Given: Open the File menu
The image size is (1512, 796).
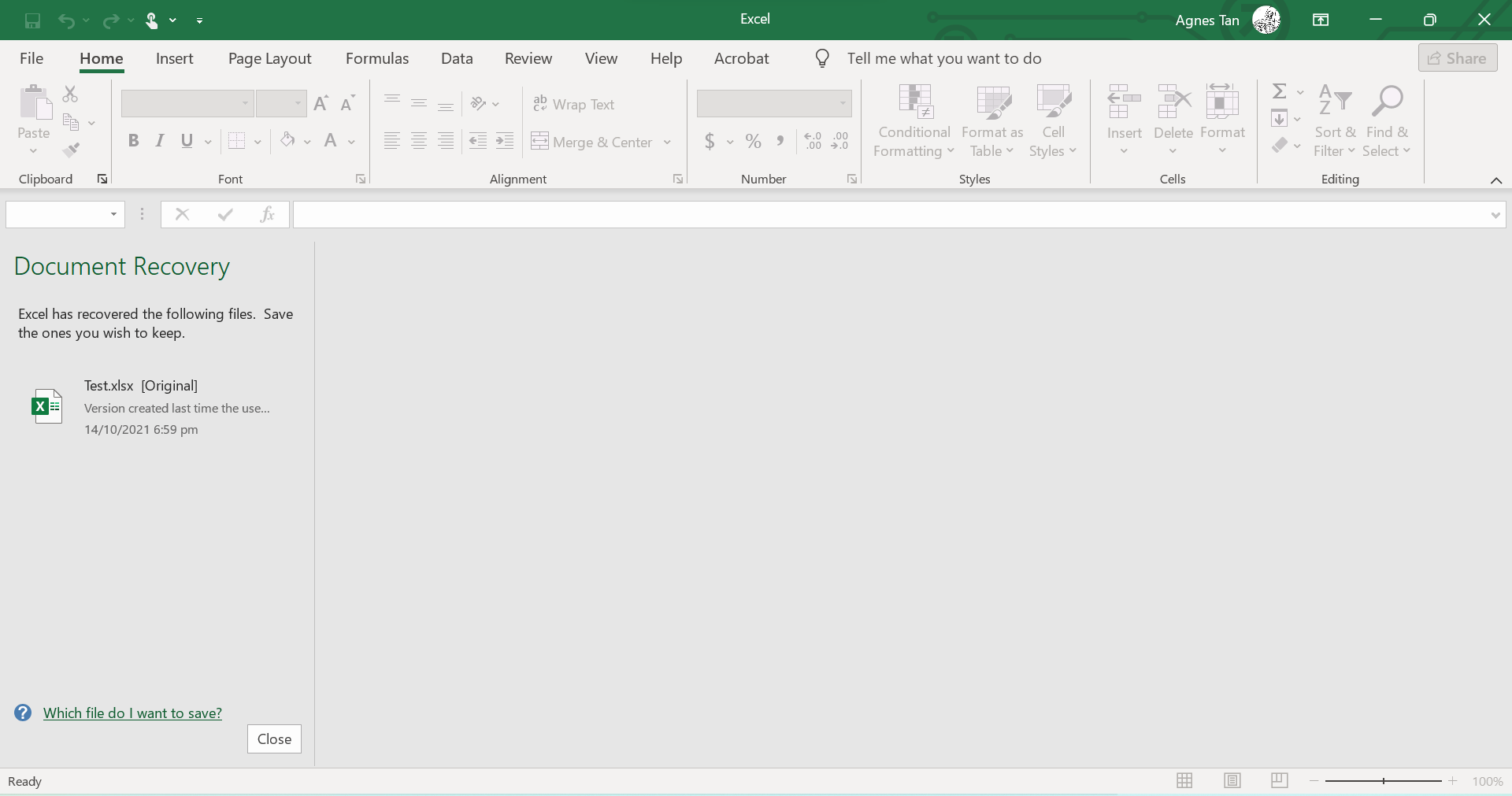Looking at the screenshot, I should pos(31,58).
